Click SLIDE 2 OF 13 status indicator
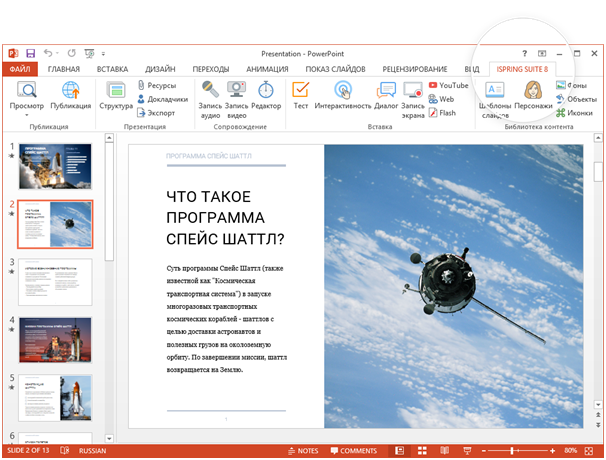606x460 pixels. click(28, 450)
